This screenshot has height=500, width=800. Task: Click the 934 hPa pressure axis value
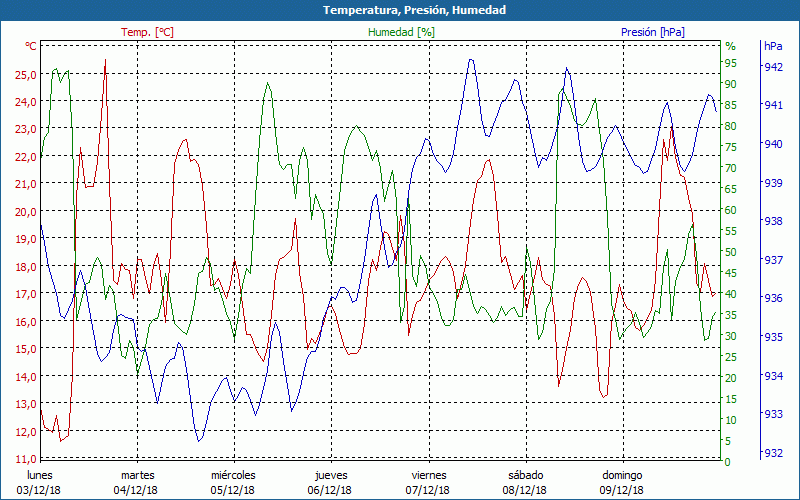(x=773, y=376)
